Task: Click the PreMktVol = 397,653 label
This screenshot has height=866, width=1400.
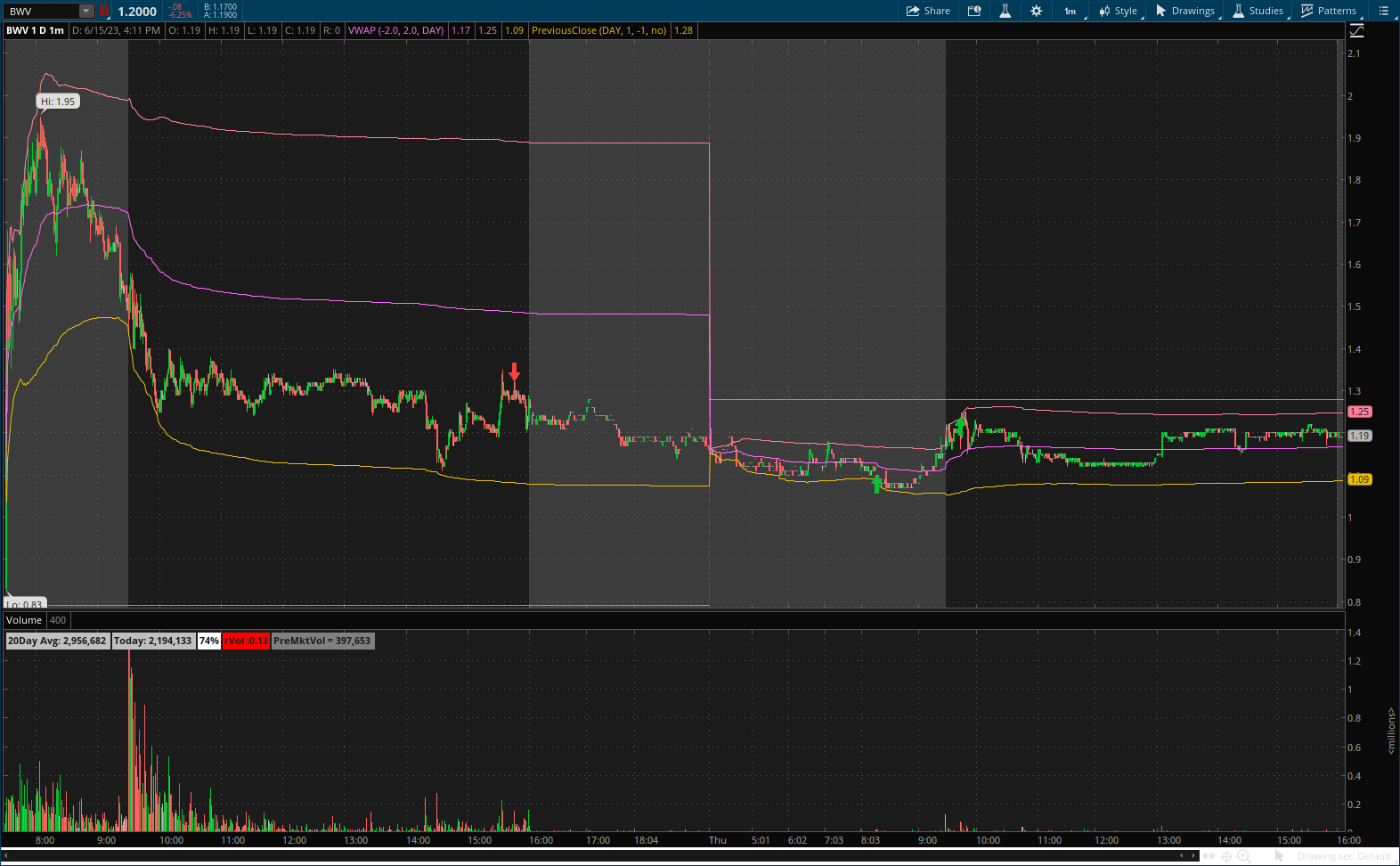Action: tap(322, 641)
